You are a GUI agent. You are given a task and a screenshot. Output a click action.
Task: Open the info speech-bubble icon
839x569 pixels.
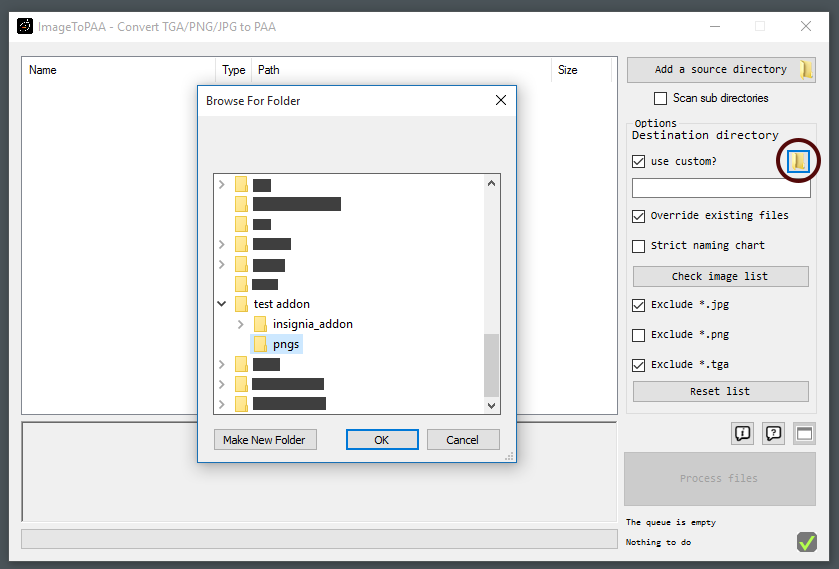coord(742,433)
